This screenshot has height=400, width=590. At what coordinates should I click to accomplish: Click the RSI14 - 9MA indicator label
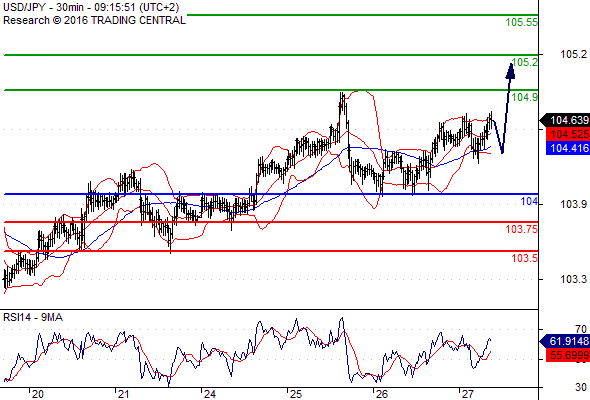(33, 318)
